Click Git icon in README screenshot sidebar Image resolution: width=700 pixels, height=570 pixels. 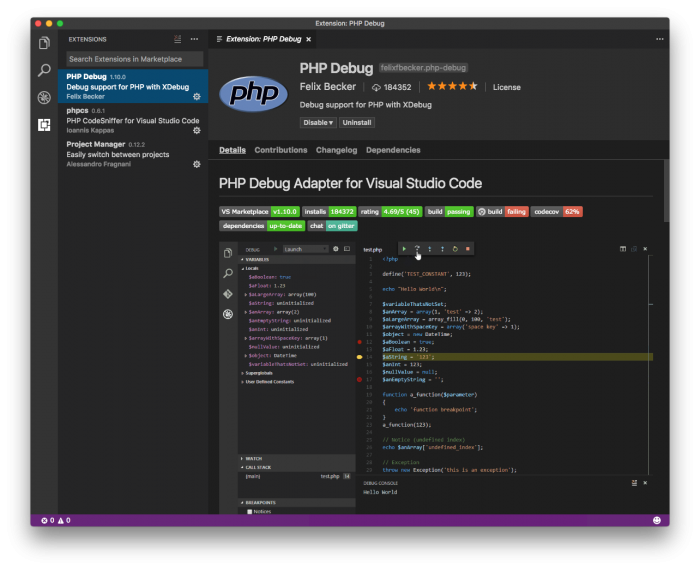(228, 294)
